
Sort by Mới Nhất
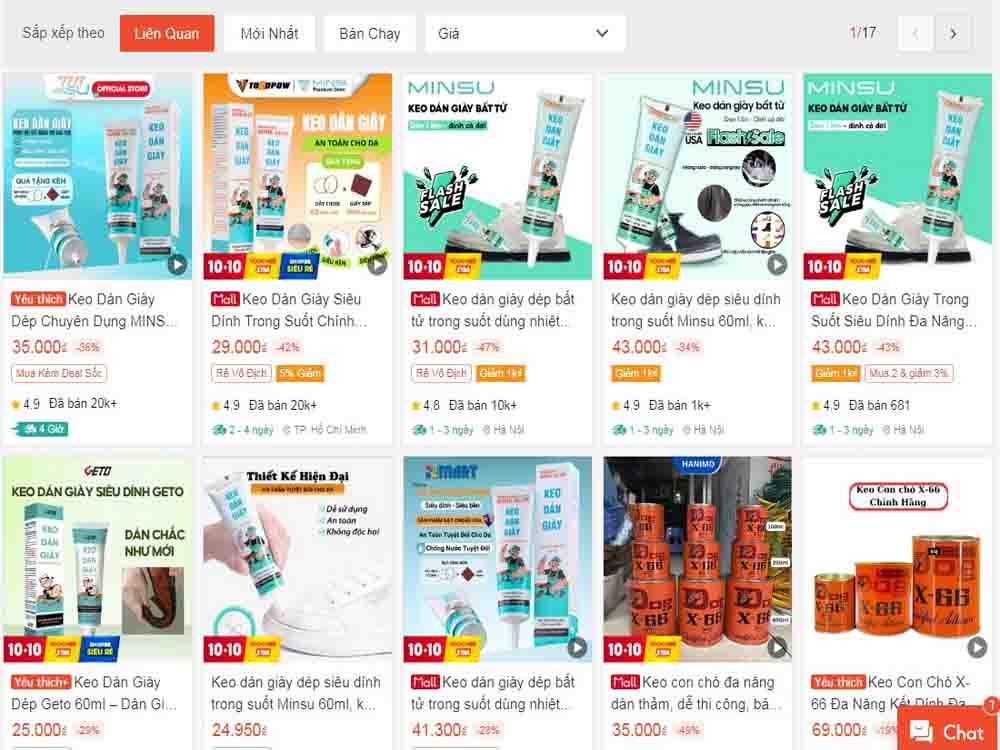pyautogui.click(x=269, y=33)
